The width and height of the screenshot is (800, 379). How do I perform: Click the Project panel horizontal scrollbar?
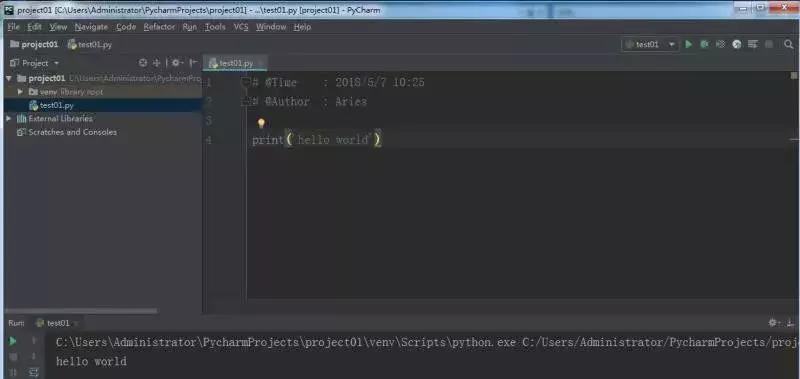pos(81,311)
